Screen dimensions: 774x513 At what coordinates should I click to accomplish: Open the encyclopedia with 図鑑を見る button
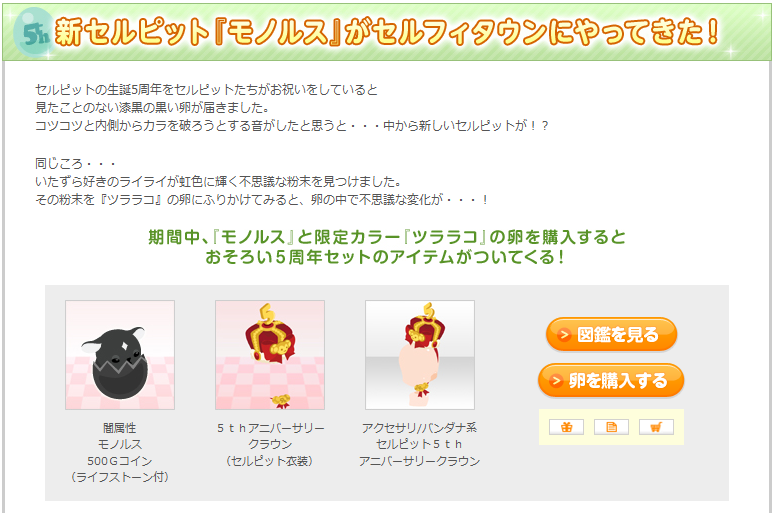pyautogui.click(x=611, y=335)
